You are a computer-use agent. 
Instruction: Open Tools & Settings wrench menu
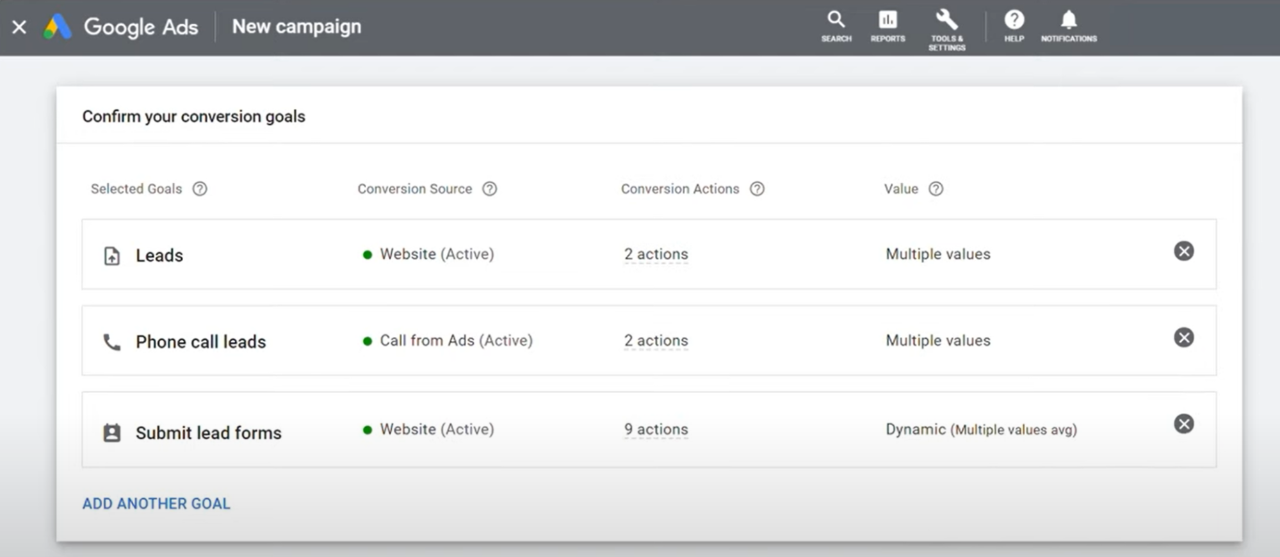946,27
